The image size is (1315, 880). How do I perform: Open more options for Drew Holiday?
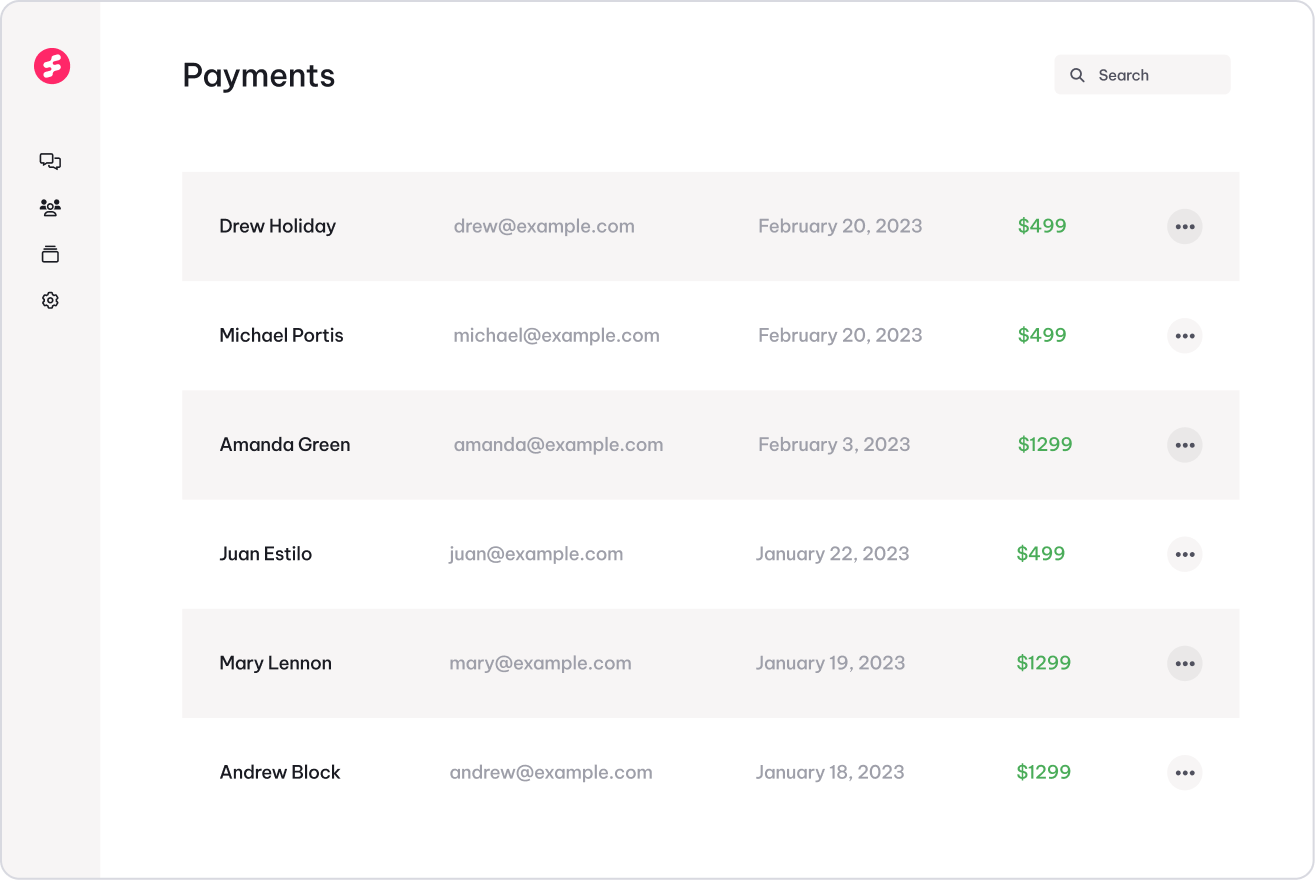[1184, 227]
